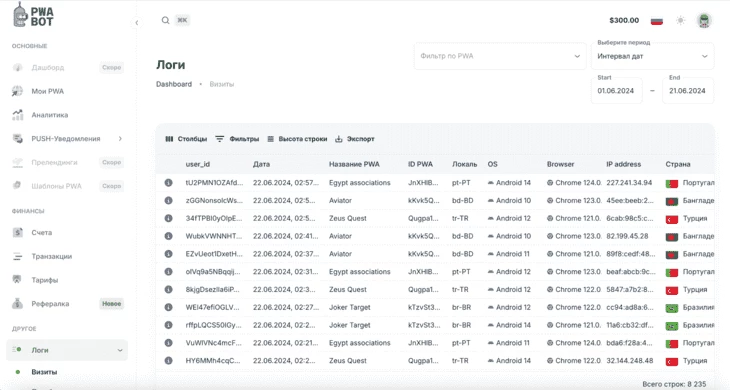Open info icon for row 34fTPBI0yOlpE
Image resolution: width=730 pixels, height=390 pixels.
click(169, 218)
